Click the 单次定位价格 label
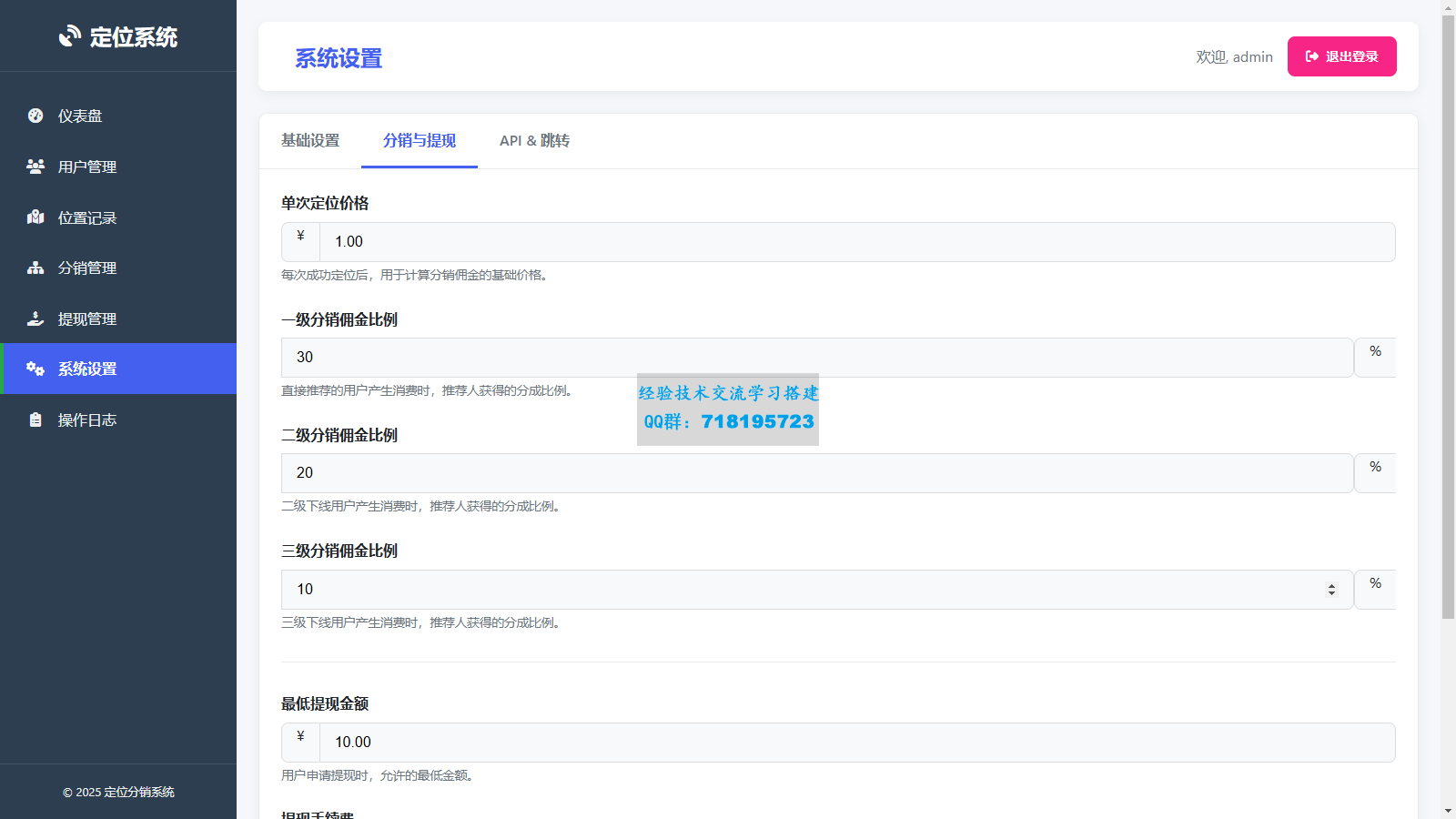Screen dimensions: 1456x819 325,203
